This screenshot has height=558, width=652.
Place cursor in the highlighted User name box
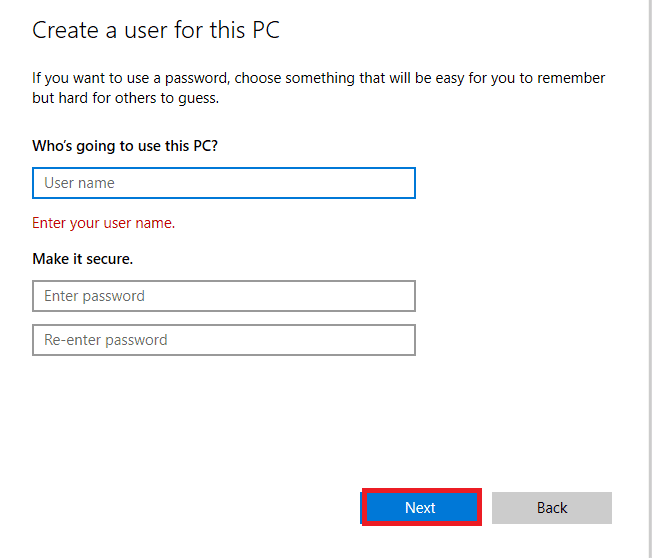[223, 183]
